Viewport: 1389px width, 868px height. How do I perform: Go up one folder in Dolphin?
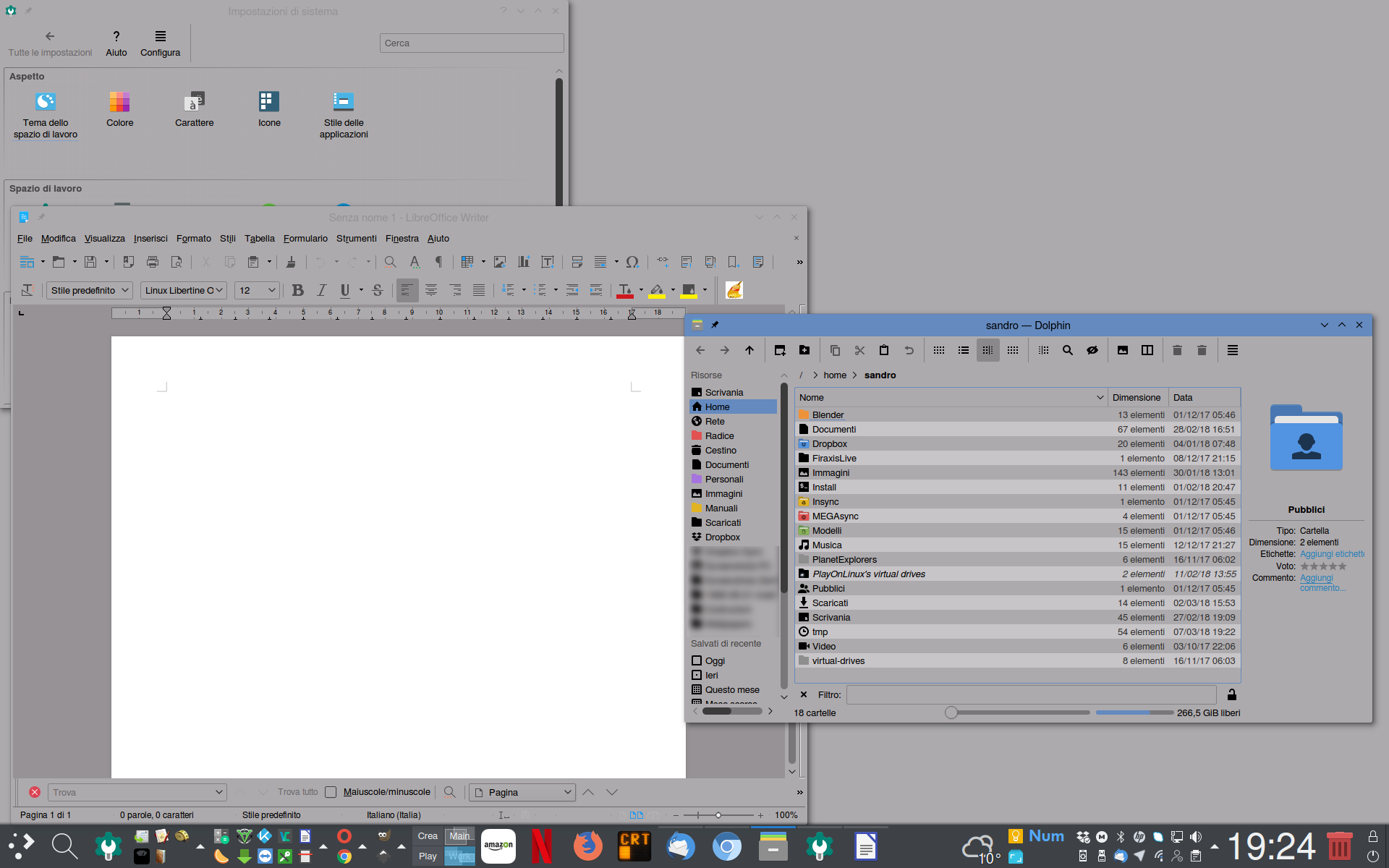point(749,350)
